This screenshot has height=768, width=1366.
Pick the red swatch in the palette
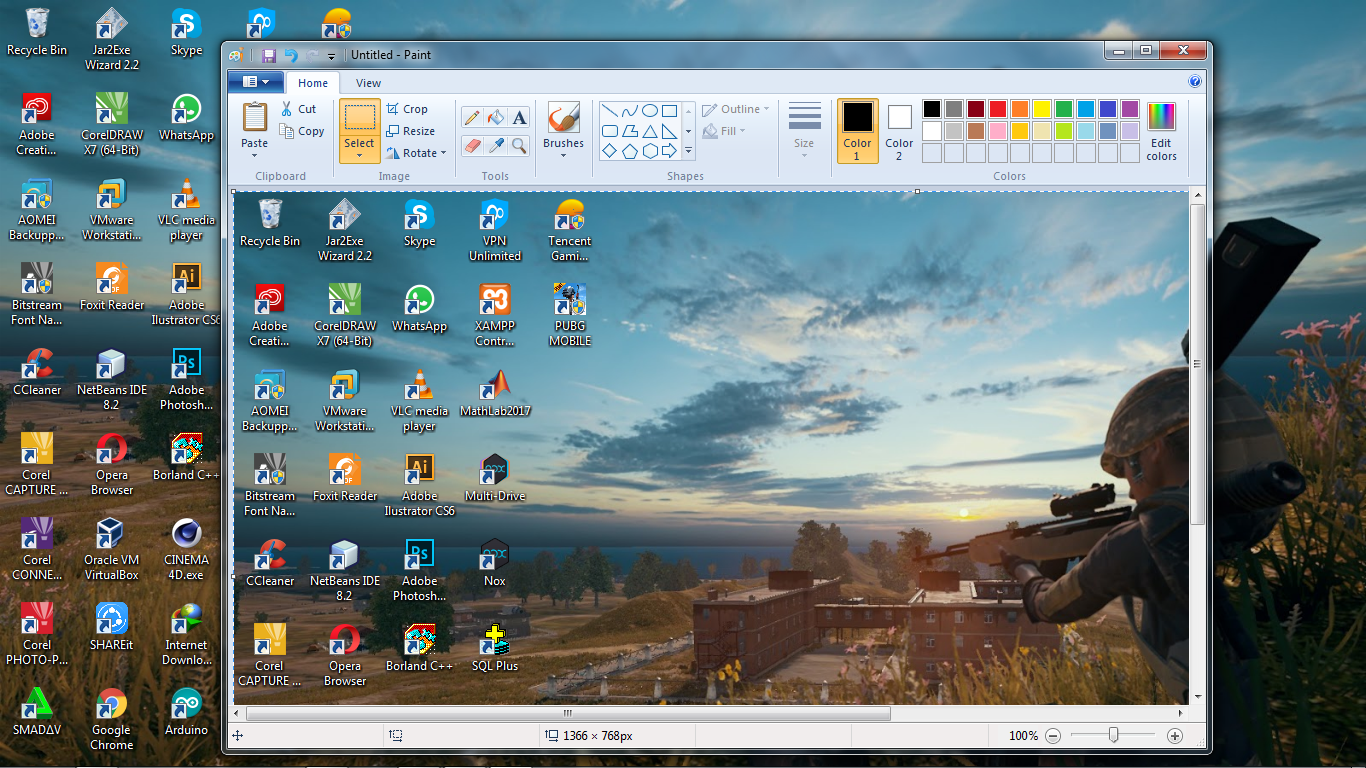pos(997,109)
